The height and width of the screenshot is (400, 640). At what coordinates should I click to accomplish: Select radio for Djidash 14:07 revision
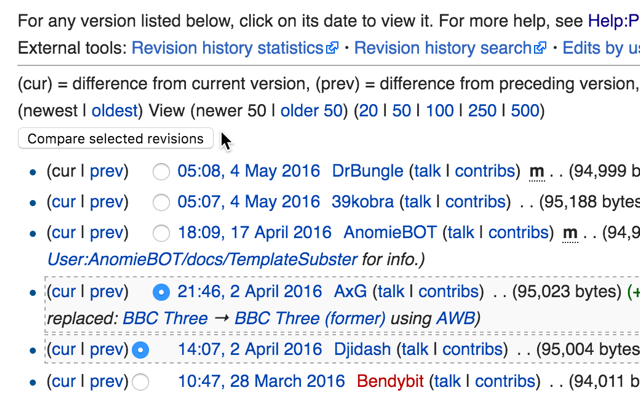pos(141,350)
